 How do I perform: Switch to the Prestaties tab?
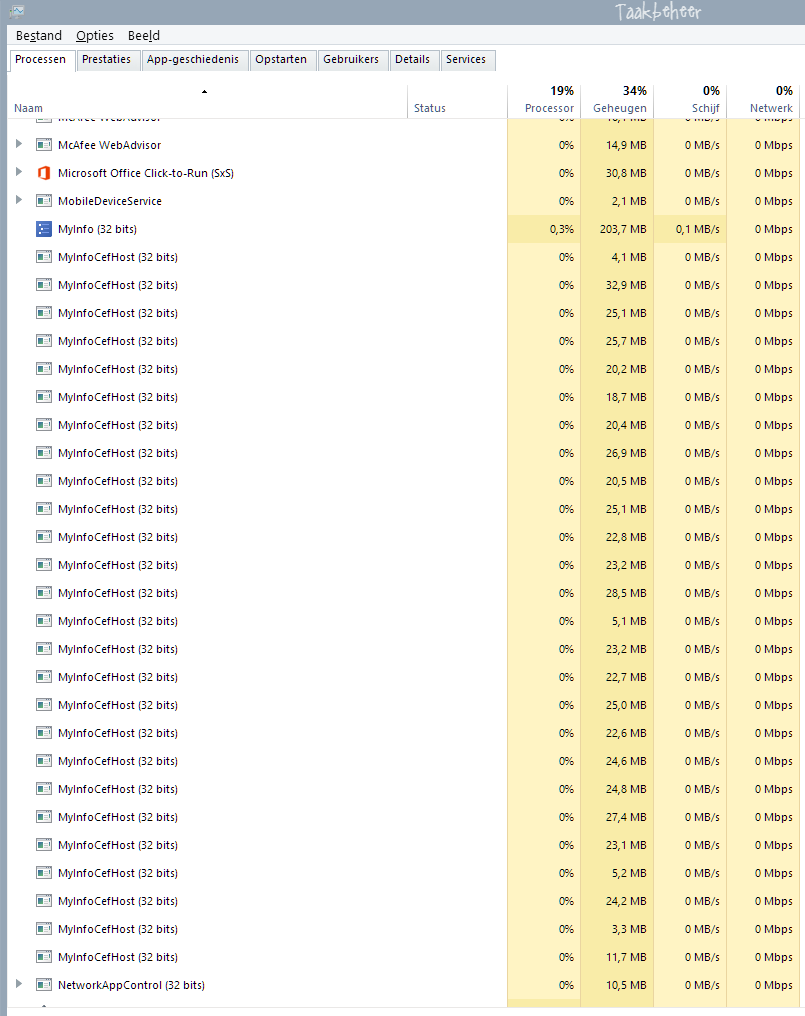click(x=107, y=60)
